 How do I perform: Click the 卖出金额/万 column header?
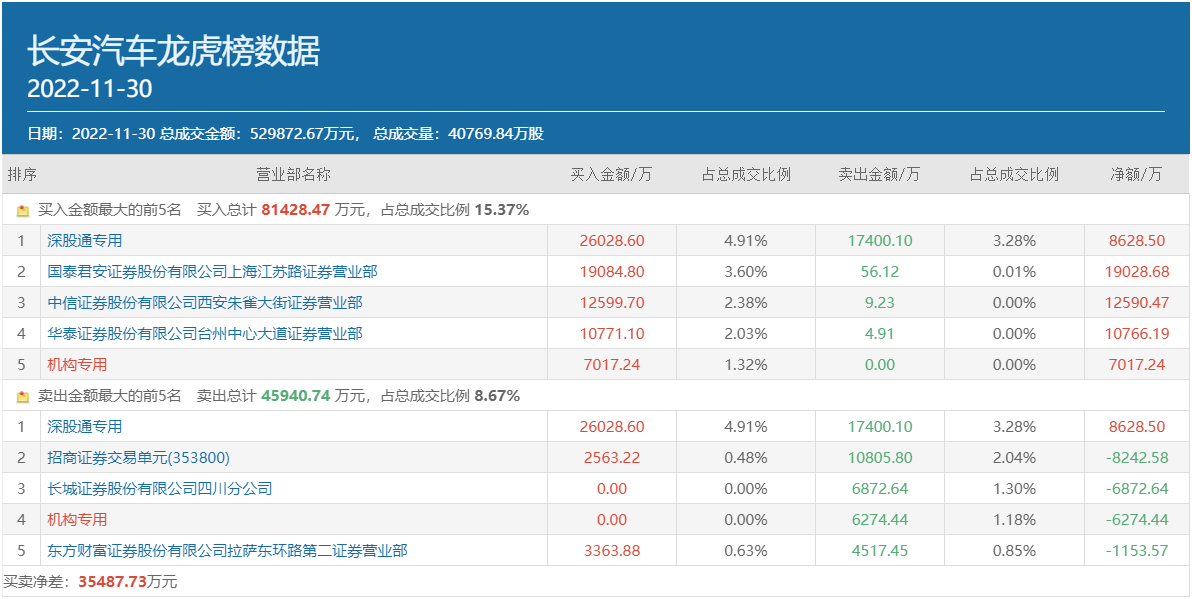pyautogui.click(x=879, y=174)
